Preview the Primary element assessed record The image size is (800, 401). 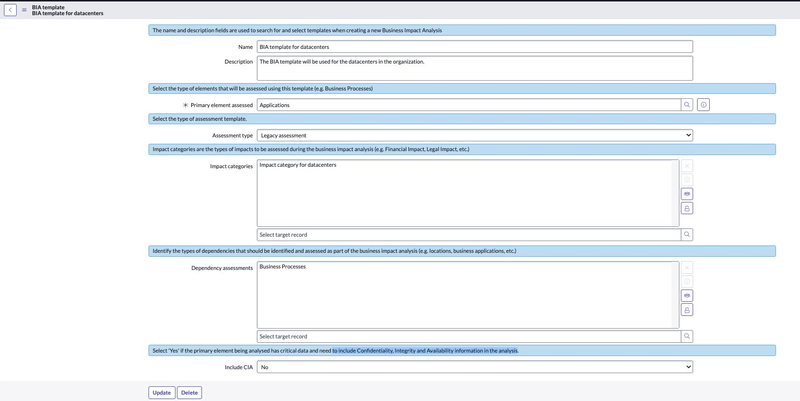(704, 105)
